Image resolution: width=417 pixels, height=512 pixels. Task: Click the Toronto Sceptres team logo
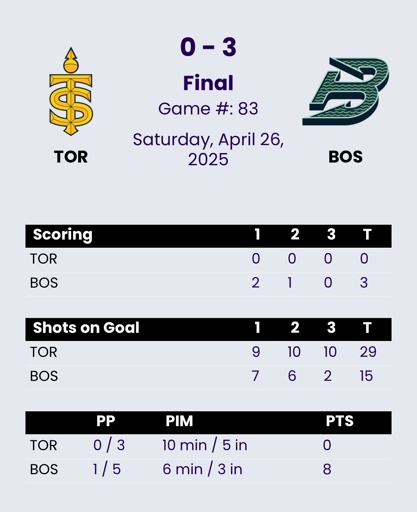coord(71,91)
